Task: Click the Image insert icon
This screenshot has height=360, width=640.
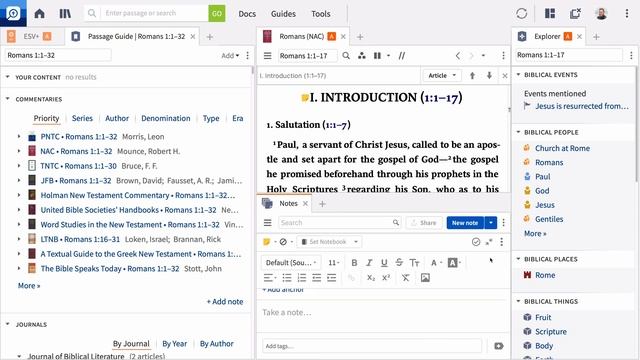Action: [425, 278]
